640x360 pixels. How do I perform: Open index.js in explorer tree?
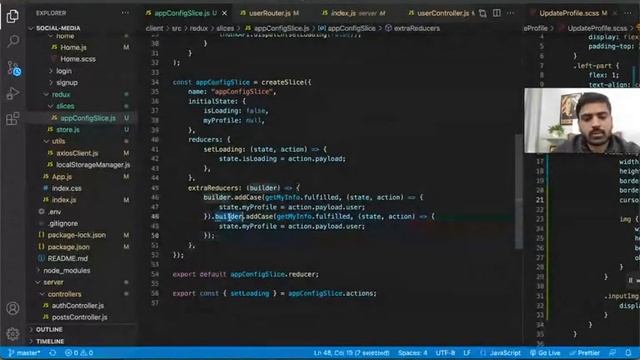coord(64,200)
